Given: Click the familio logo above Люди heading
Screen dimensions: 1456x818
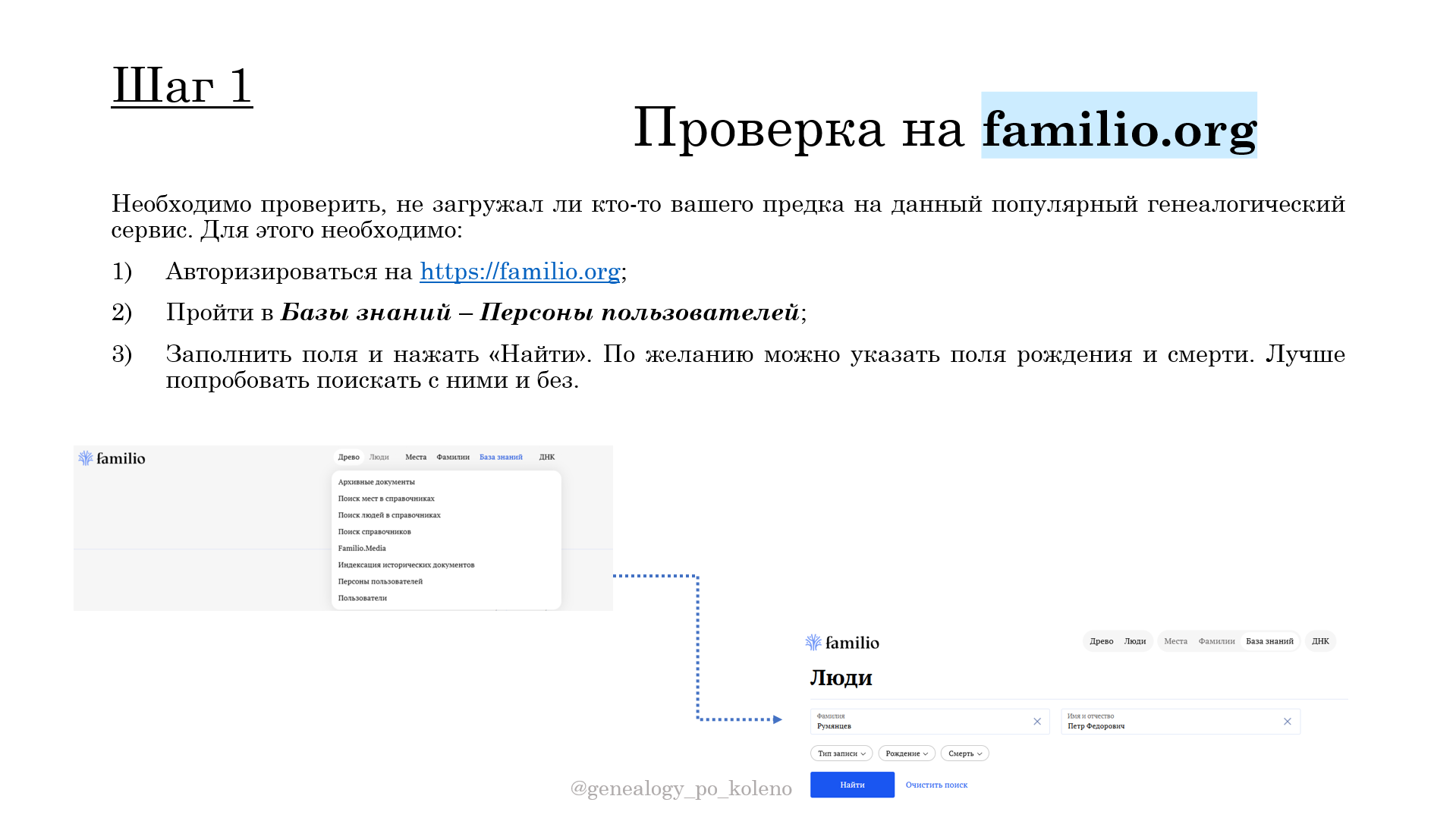Looking at the screenshot, I should click(x=842, y=643).
